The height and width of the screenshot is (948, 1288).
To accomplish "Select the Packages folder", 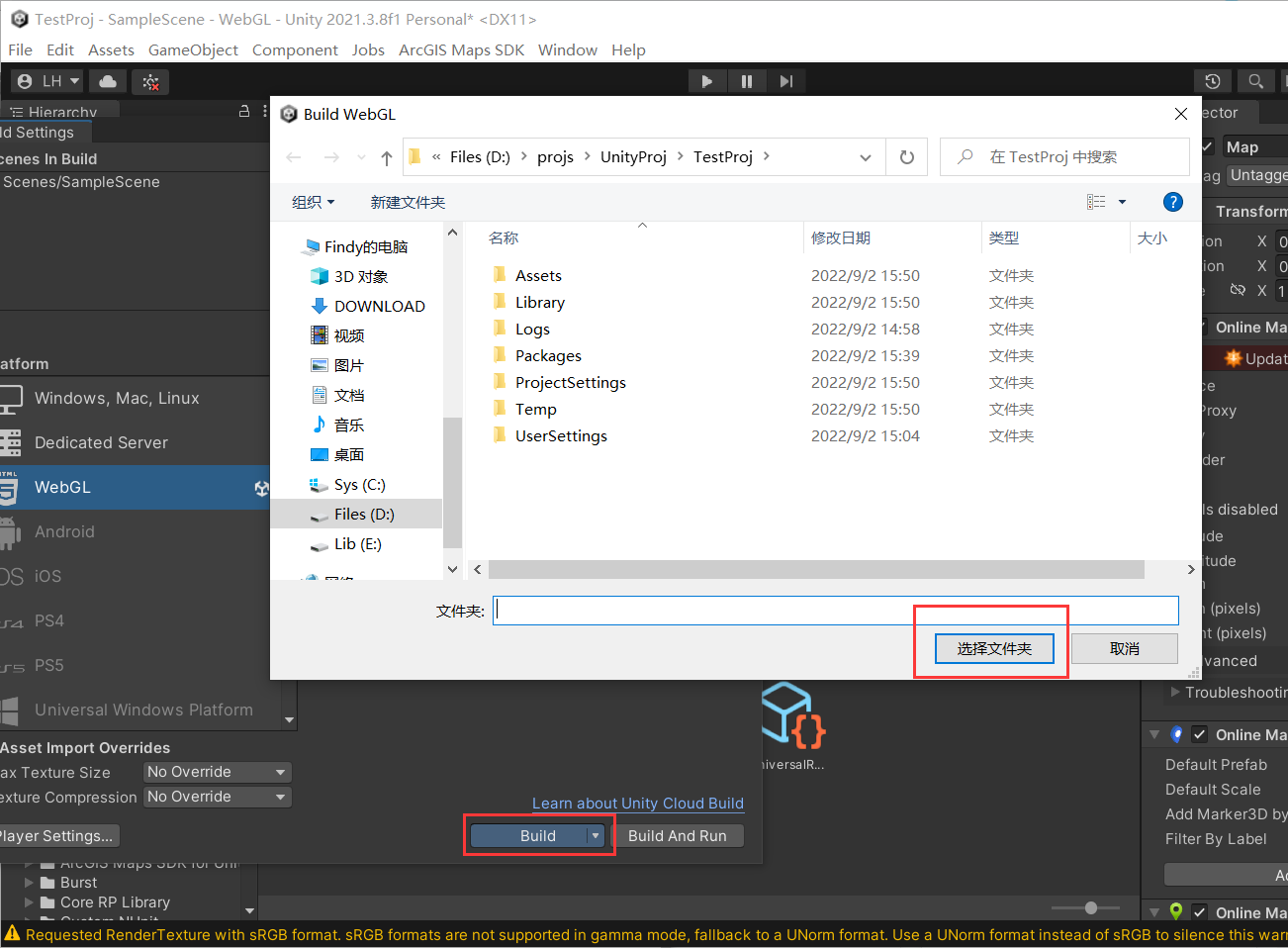I will tap(548, 355).
